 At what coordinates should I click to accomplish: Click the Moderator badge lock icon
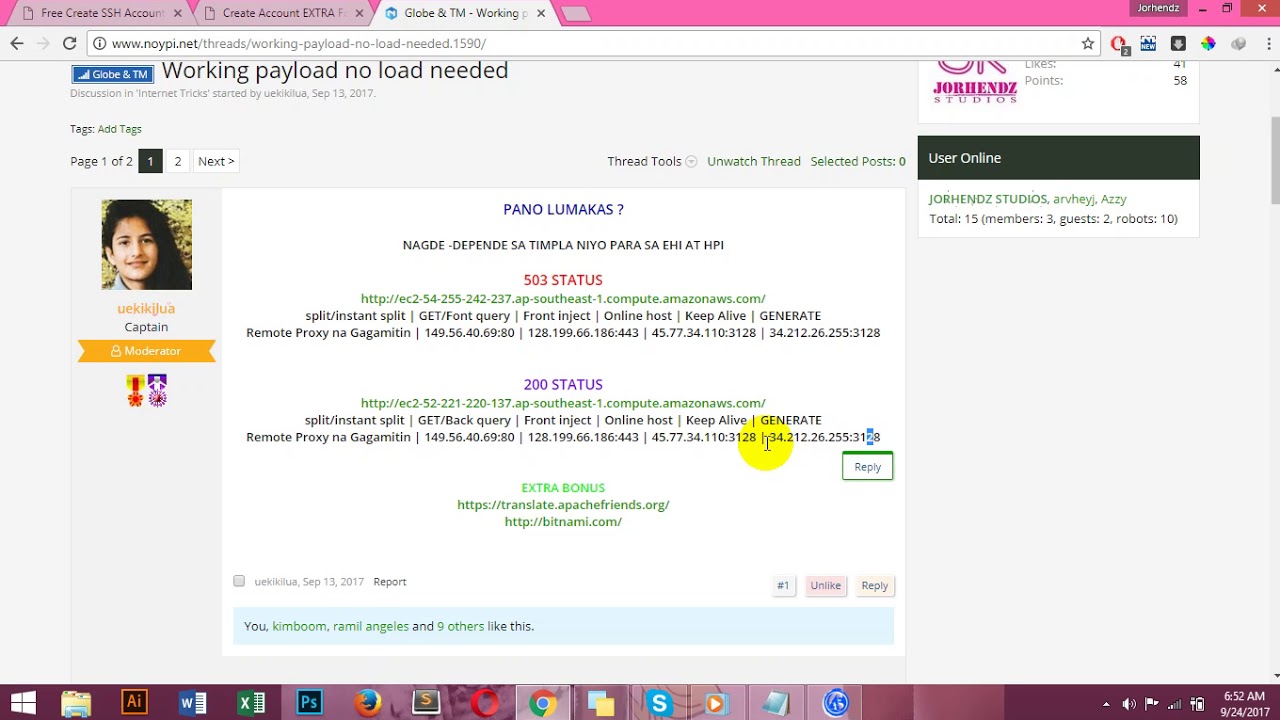116,351
